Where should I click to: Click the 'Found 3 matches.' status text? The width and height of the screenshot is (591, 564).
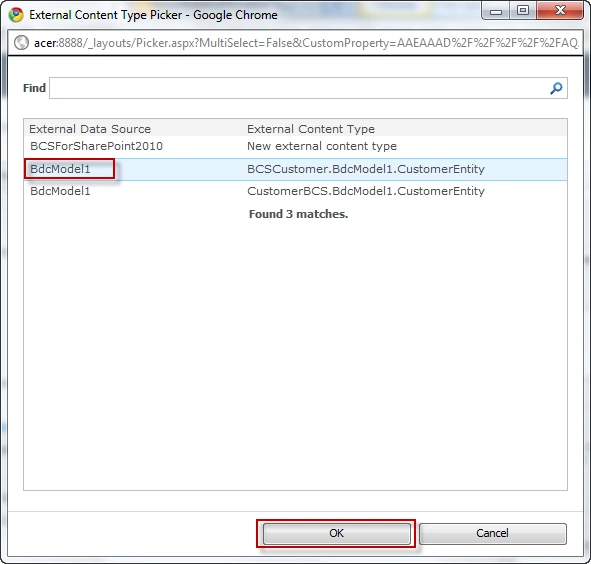pos(298,214)
